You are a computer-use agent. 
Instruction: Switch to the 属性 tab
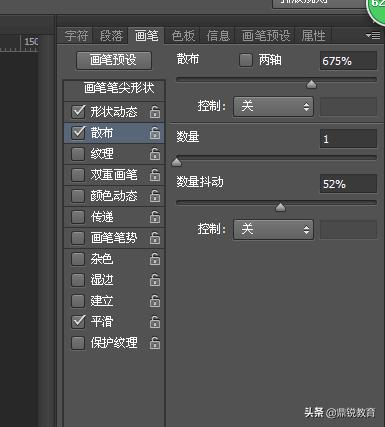click(313, 36)
